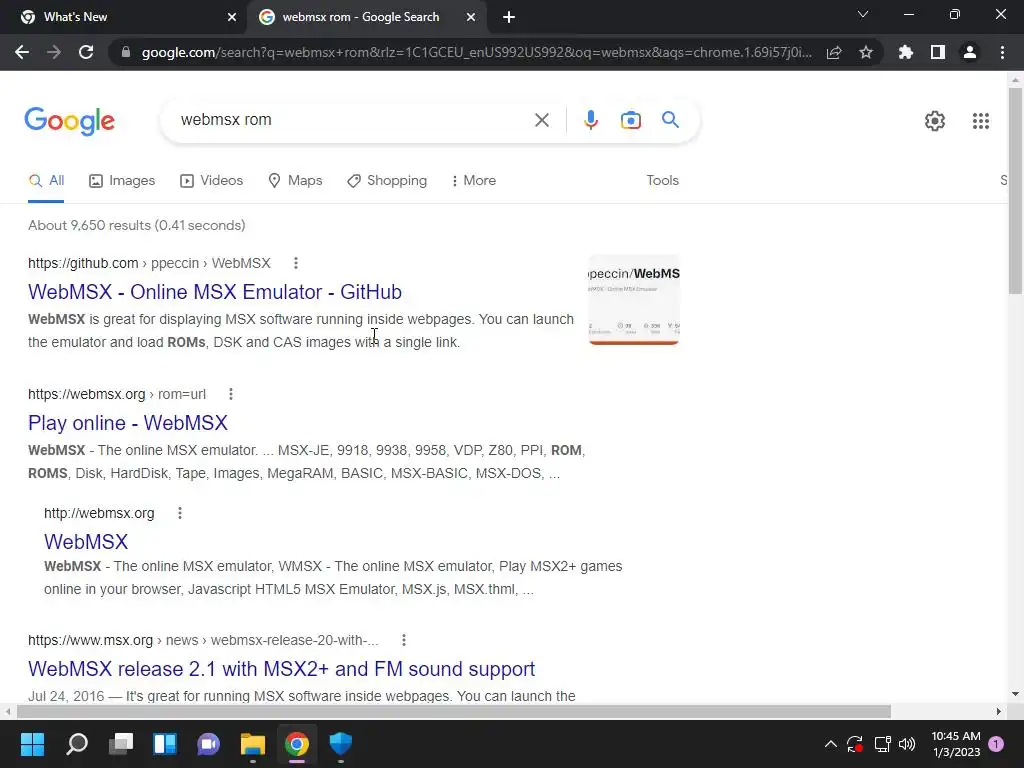
Task: Open the notification badge showing 1
Action: (996, 743)
